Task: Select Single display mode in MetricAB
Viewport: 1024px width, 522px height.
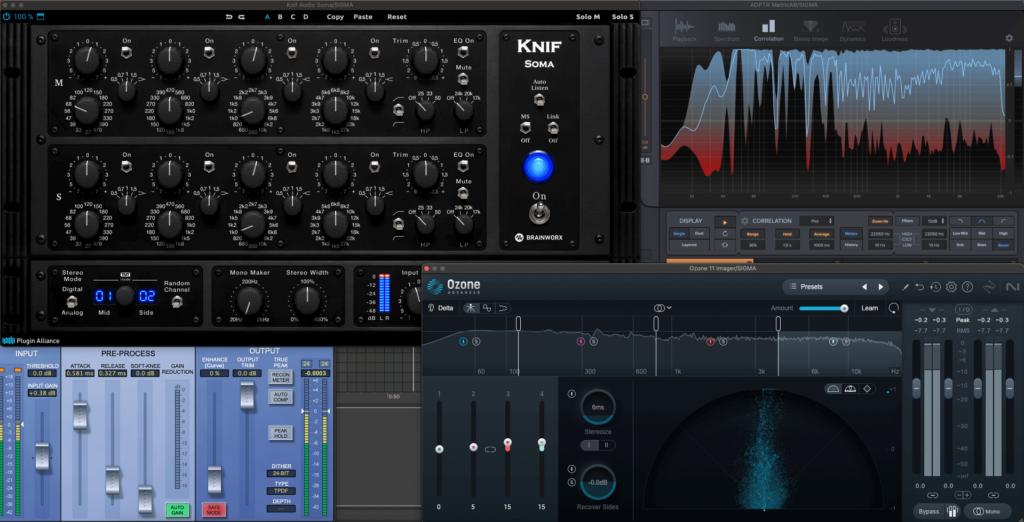Action: (x=679, y=233)
